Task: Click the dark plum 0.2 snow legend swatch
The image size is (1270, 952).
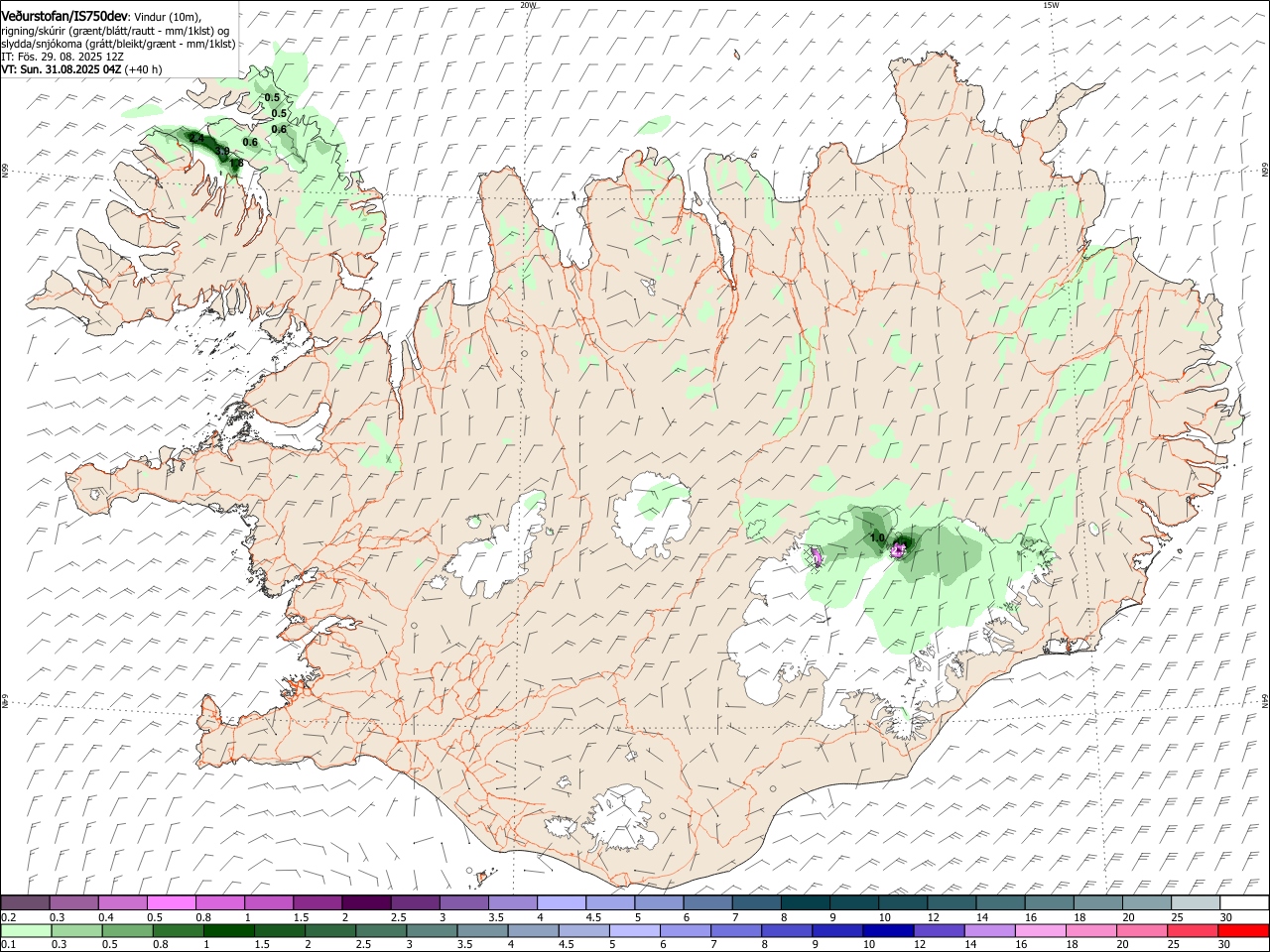Action: coord(25,902)
